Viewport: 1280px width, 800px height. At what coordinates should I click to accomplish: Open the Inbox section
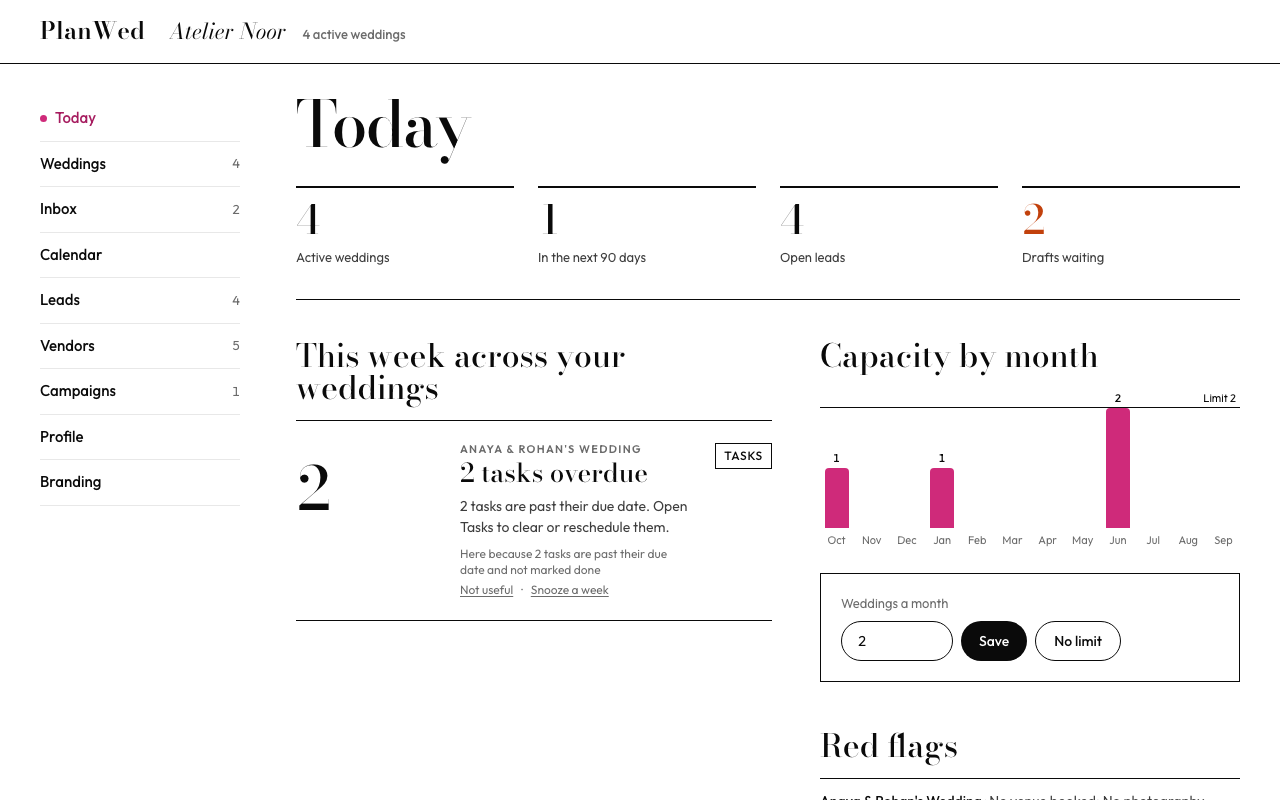[140, 209]
